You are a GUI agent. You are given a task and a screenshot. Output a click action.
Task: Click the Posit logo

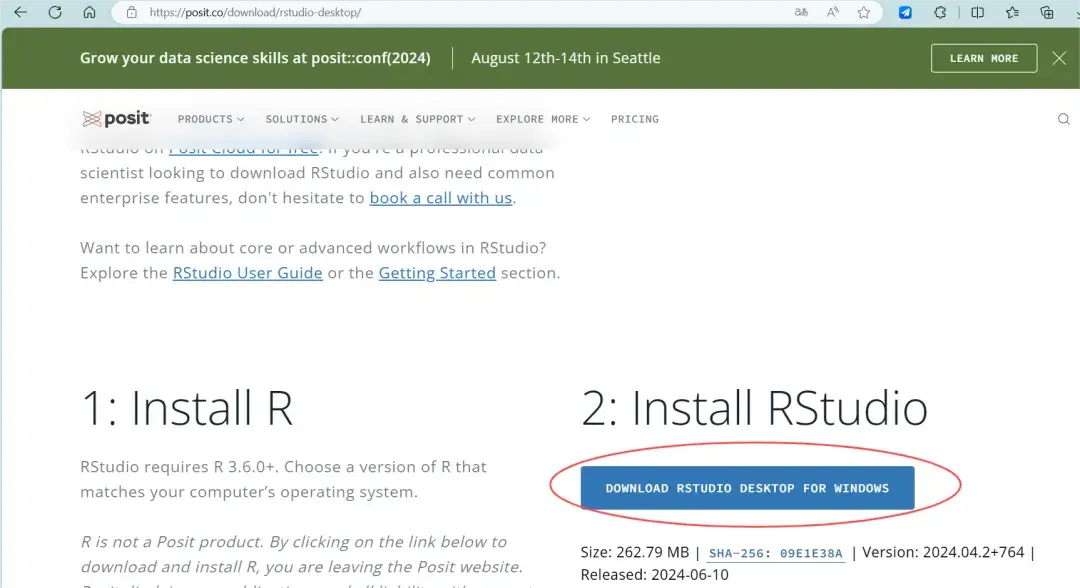click(116, 119)
